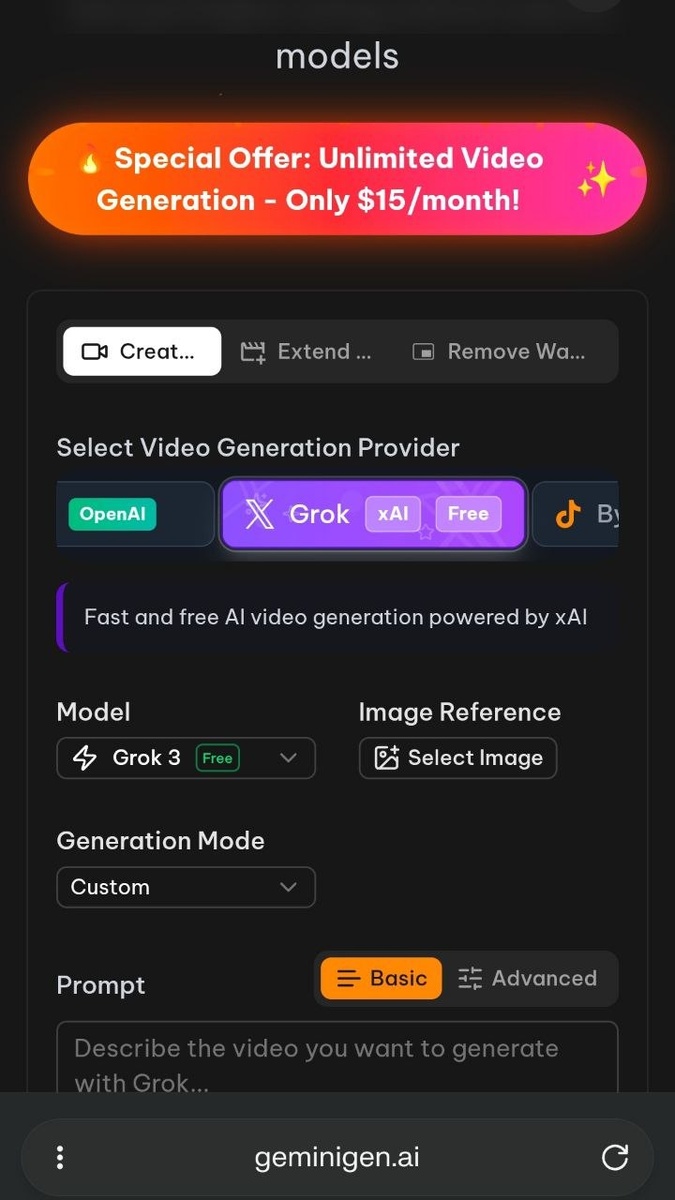Focus the video prompt text field
This screenshot has height=1200, width=675.
click(x=337, y=1060)
